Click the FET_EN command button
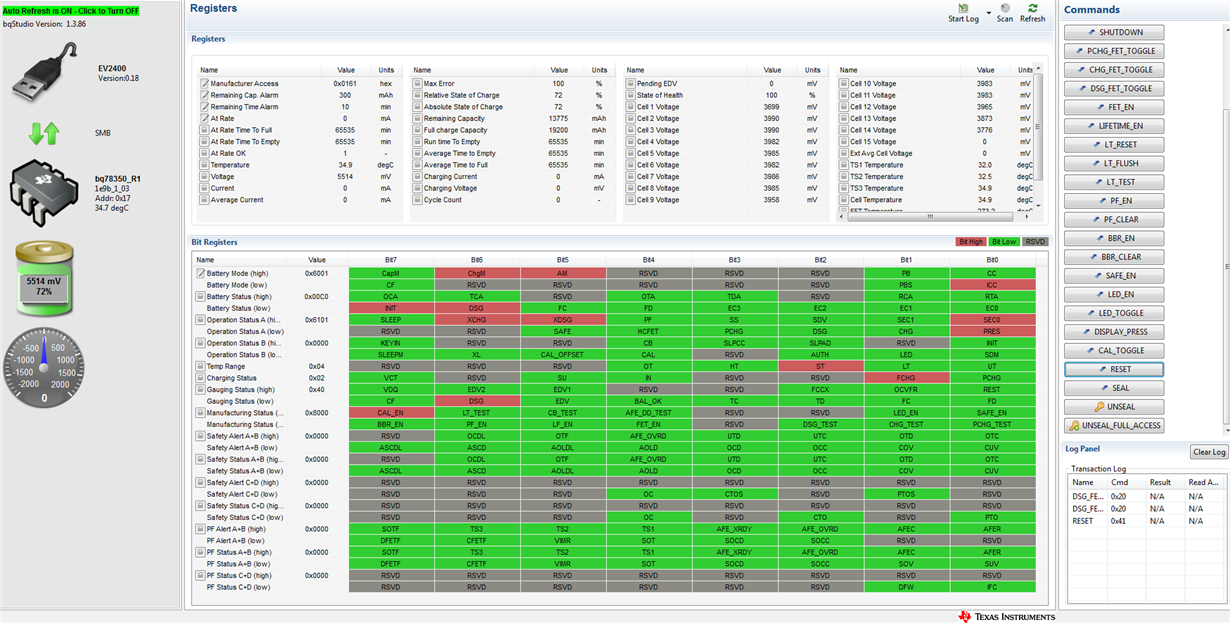Screen dimensions: 1230x623 (1114, 107)
